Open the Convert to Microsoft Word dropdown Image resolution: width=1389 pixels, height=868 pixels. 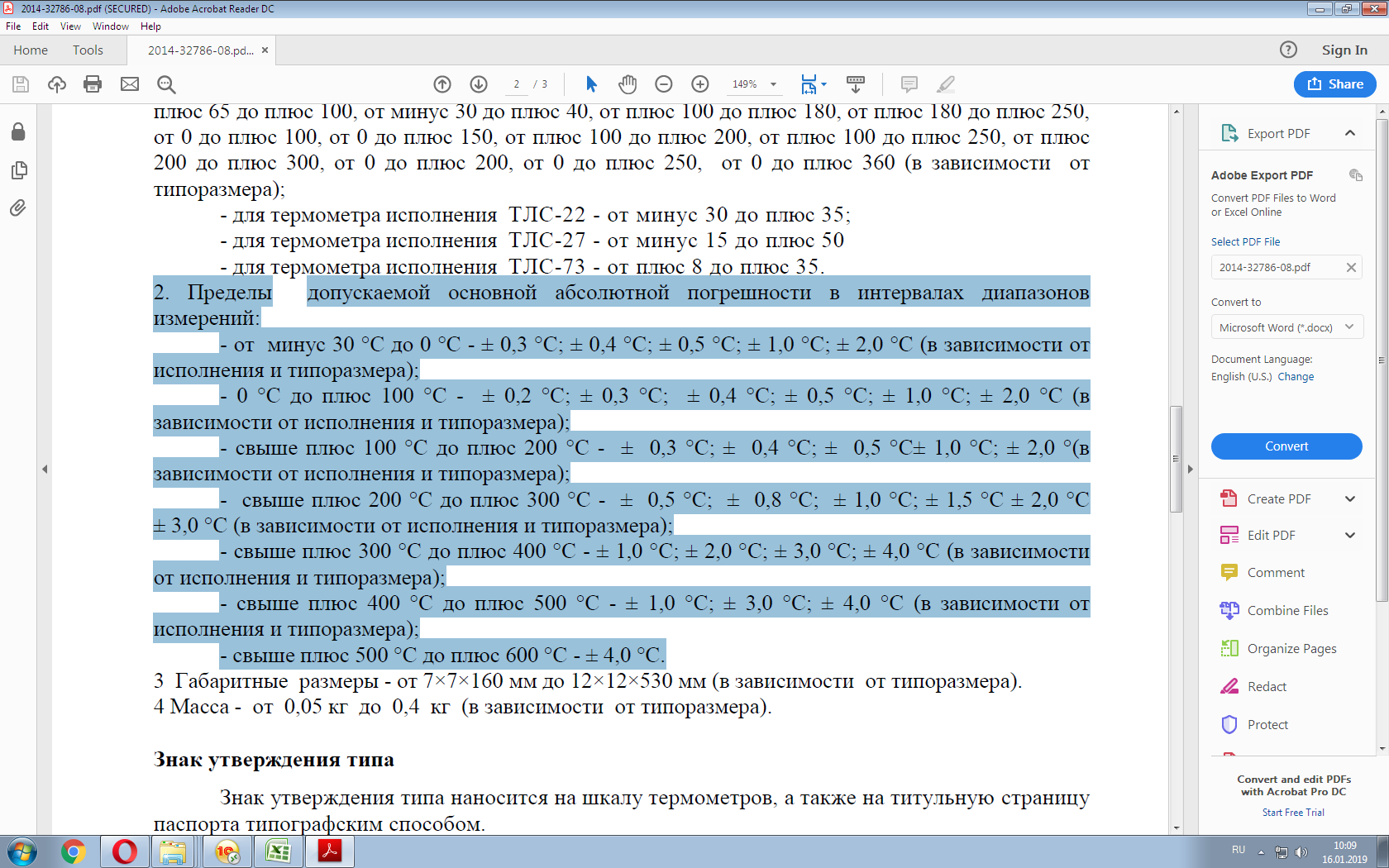click(1286, 327)
